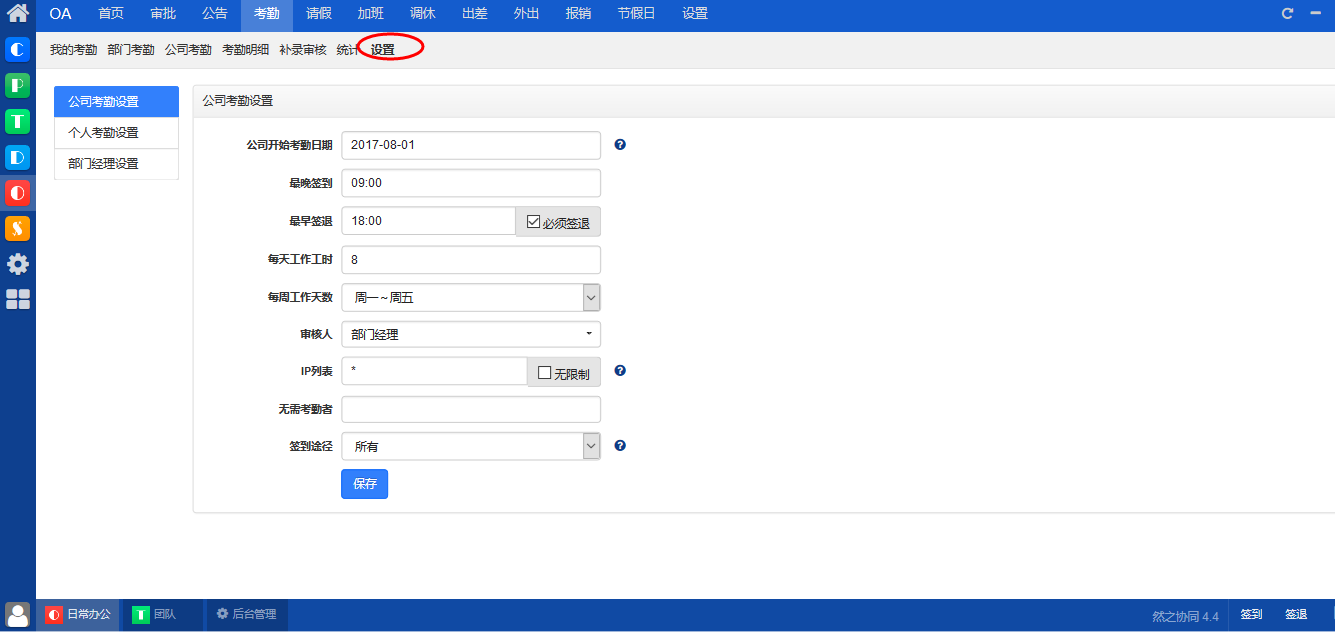Image resolution: width=1335 pixels, height=633 pixels.
Task: Open the 出差 top menu
Action: 475,14
